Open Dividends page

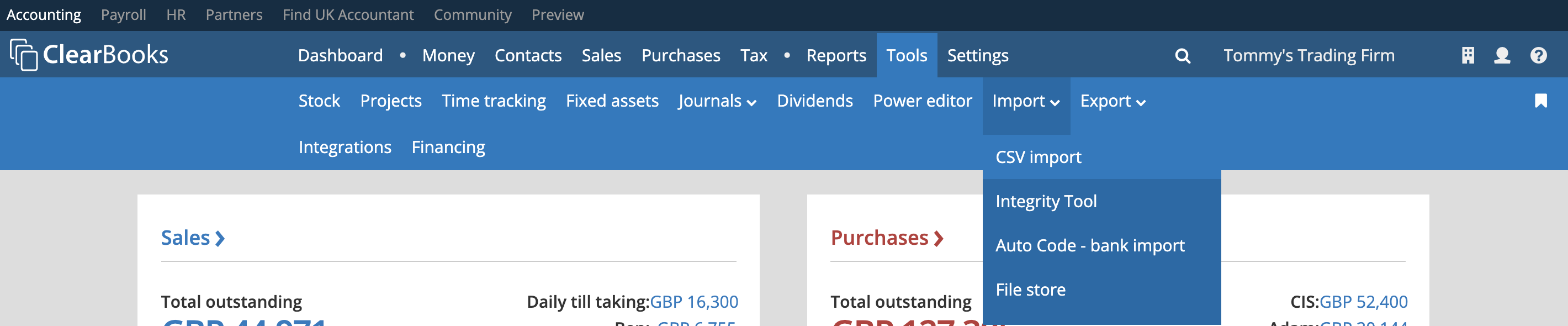point(814,101)
